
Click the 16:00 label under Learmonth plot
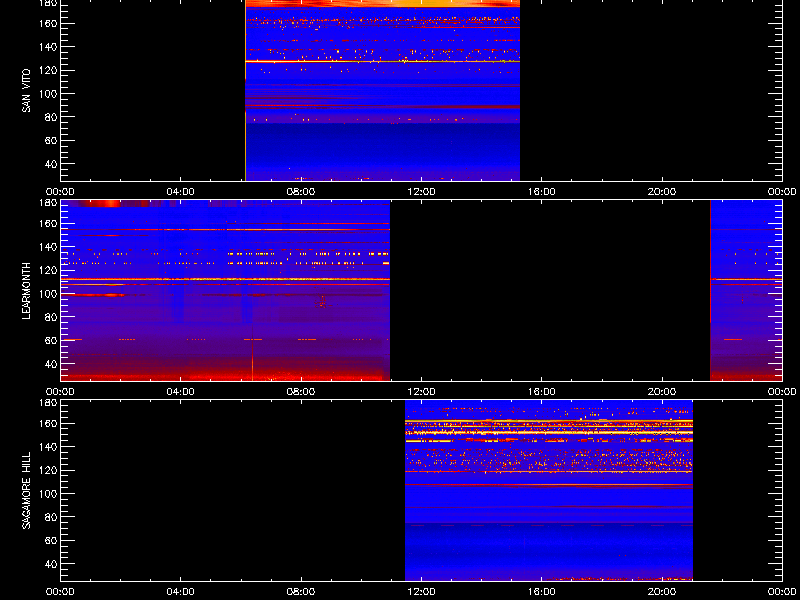pyautogui.click(x=541, y=392)
